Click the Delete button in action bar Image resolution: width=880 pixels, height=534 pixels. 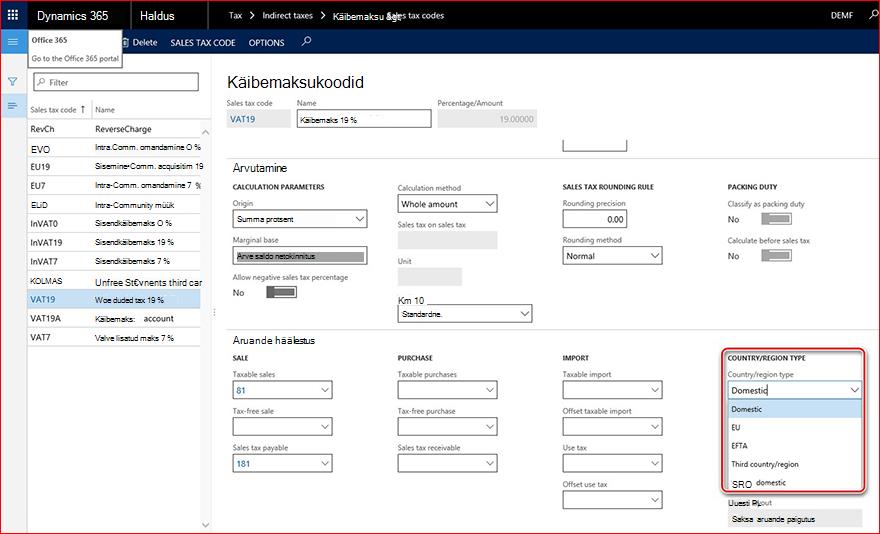tap(140, 42)
